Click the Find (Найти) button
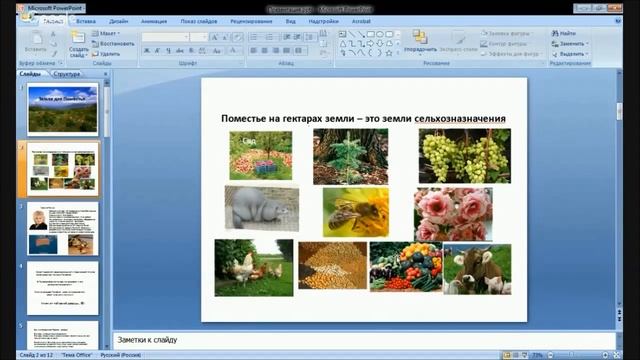640x360 pixels. [x=564, y=33]
